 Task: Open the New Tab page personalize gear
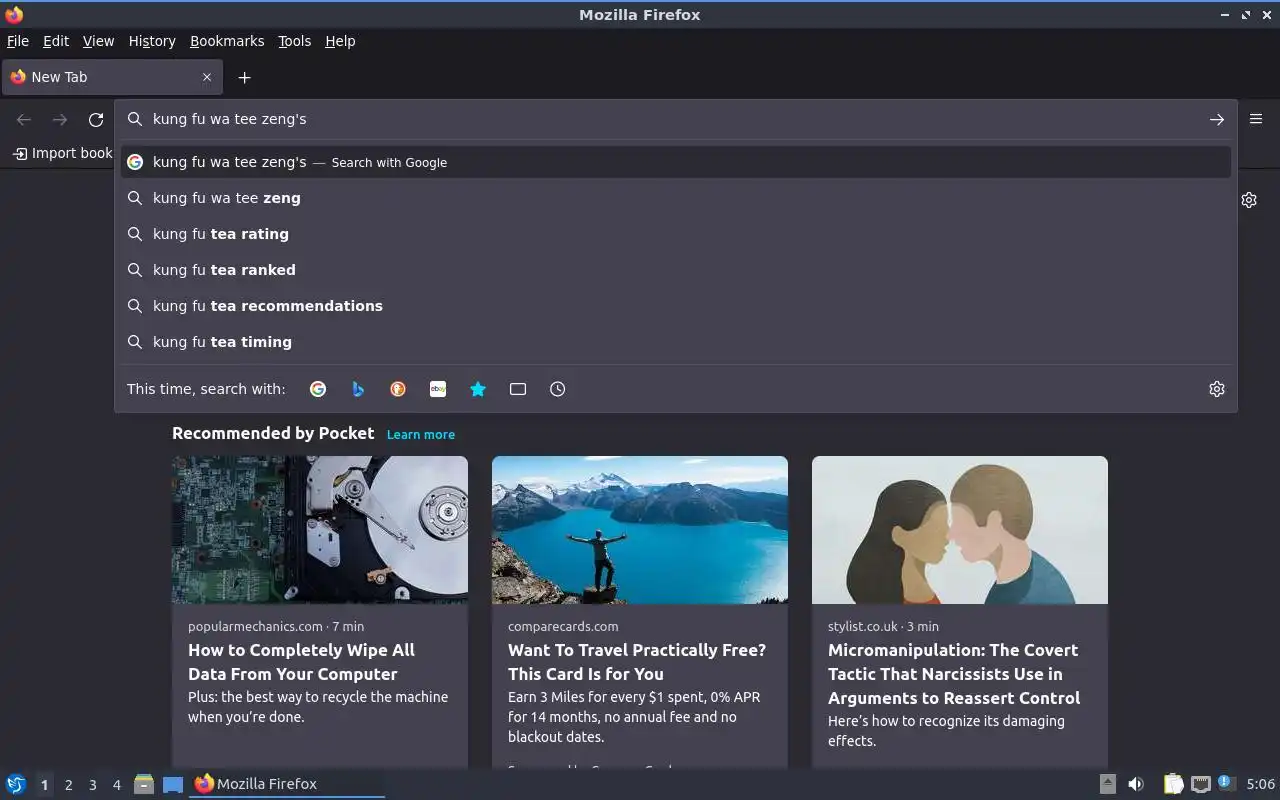[x=1249, y=200]
